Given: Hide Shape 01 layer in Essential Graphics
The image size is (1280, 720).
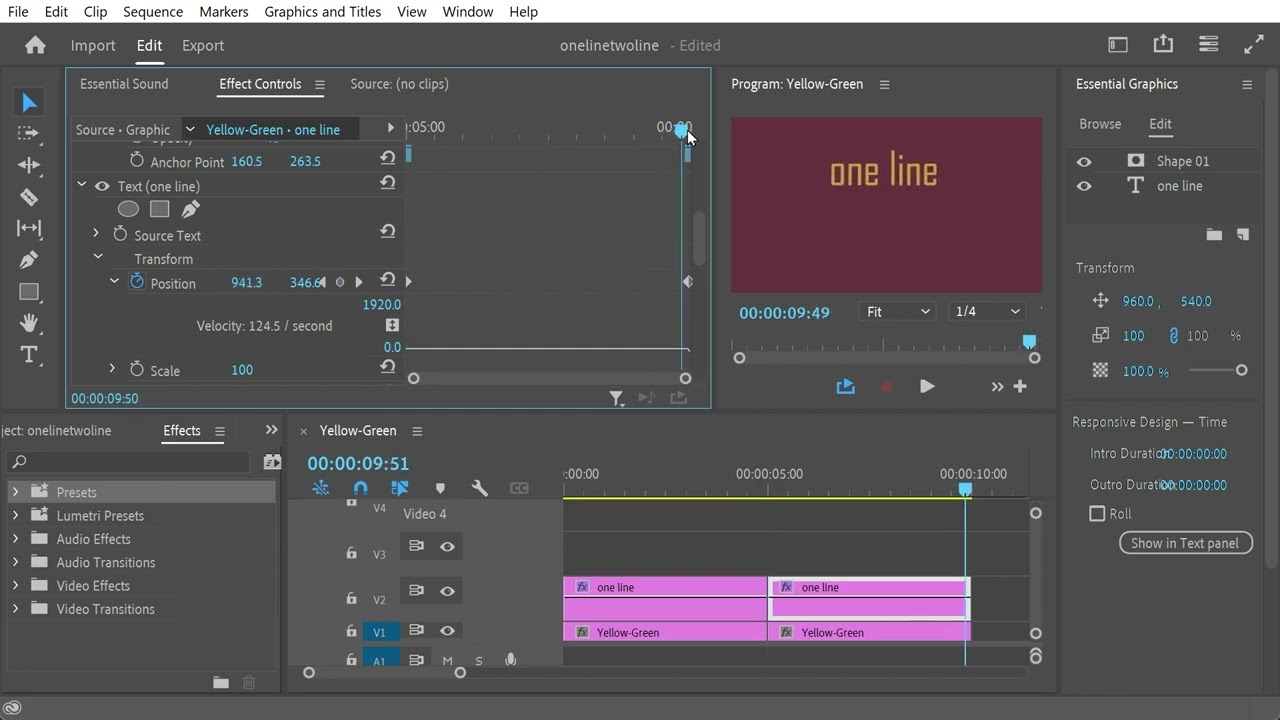Looking at the screenshot, I should tap(1084, 161).
